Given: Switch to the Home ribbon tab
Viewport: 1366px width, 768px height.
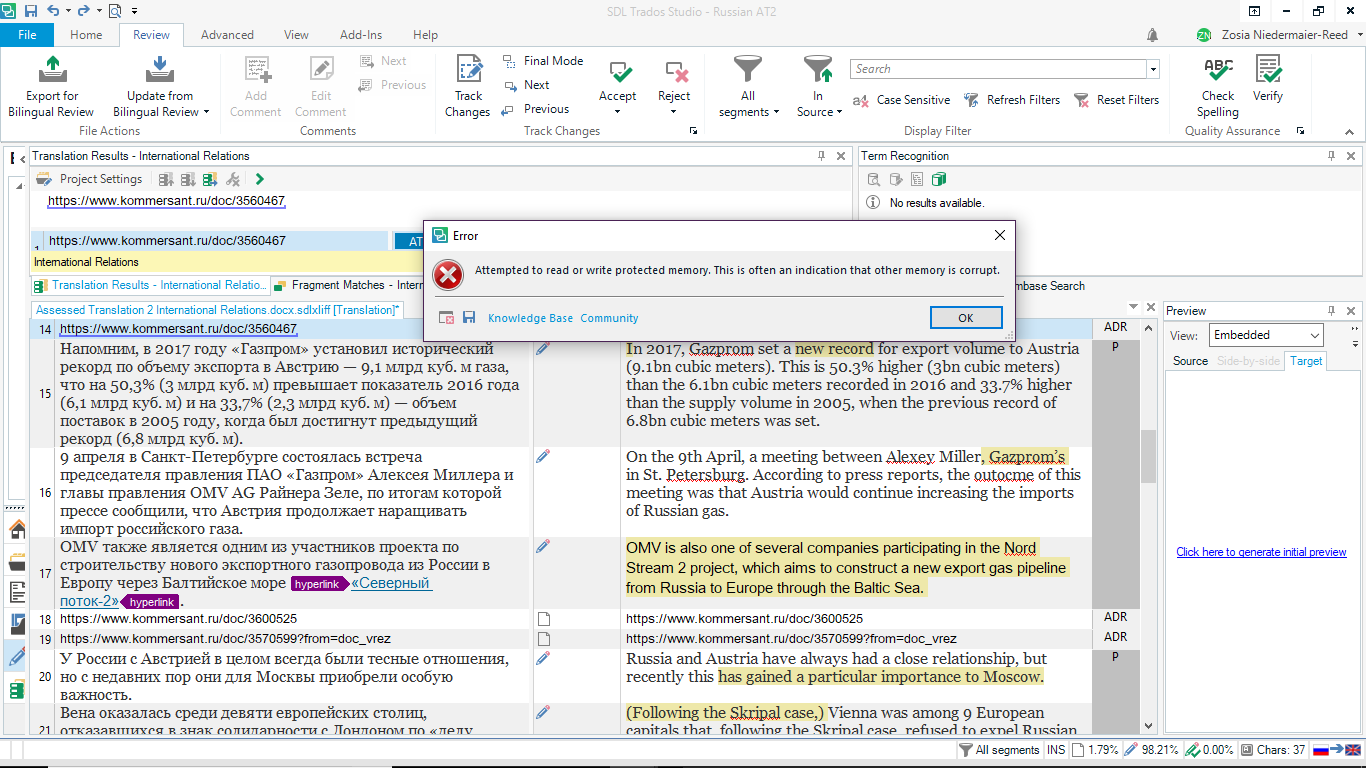Looking at the screenshot, I should [x=86, y=35].
